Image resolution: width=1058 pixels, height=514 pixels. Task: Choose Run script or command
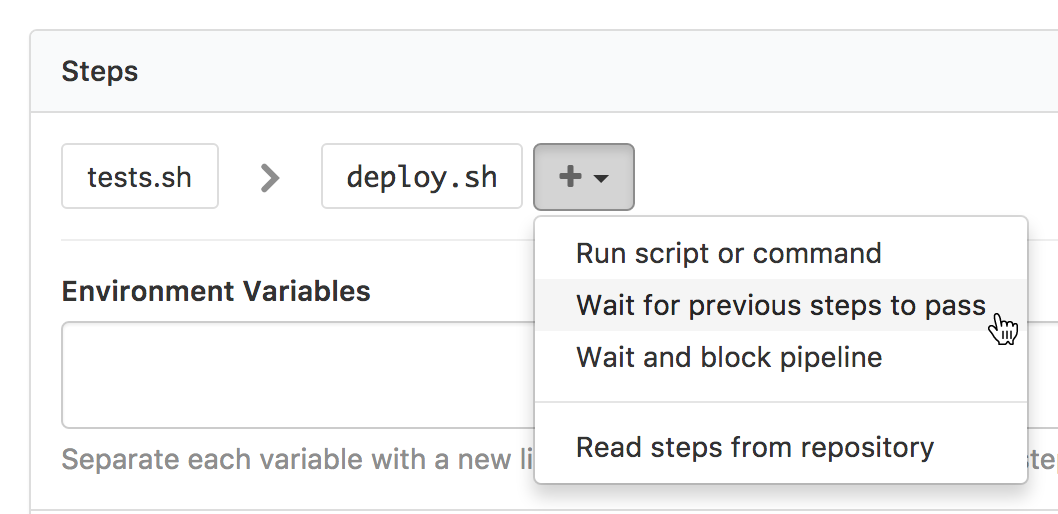click(781, 254)
